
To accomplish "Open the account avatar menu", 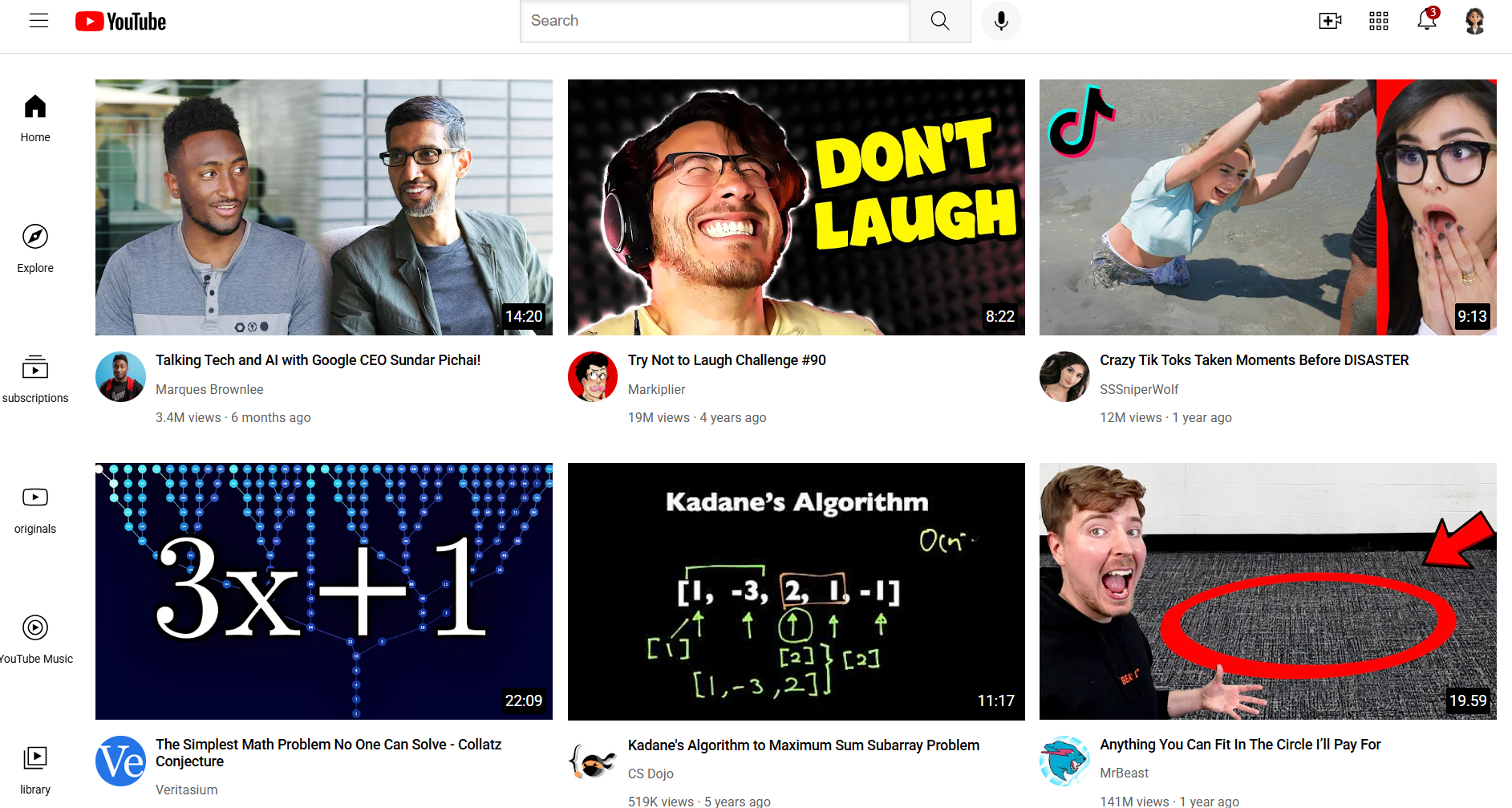I will click(1474, 21).
